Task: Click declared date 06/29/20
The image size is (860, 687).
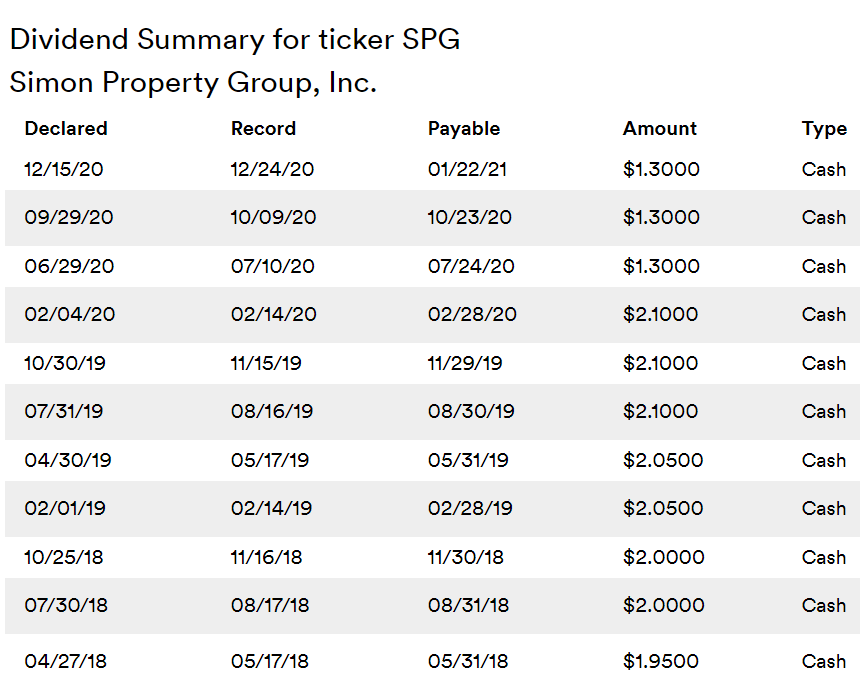Action: pyautogui.click(x=69, y=267)
